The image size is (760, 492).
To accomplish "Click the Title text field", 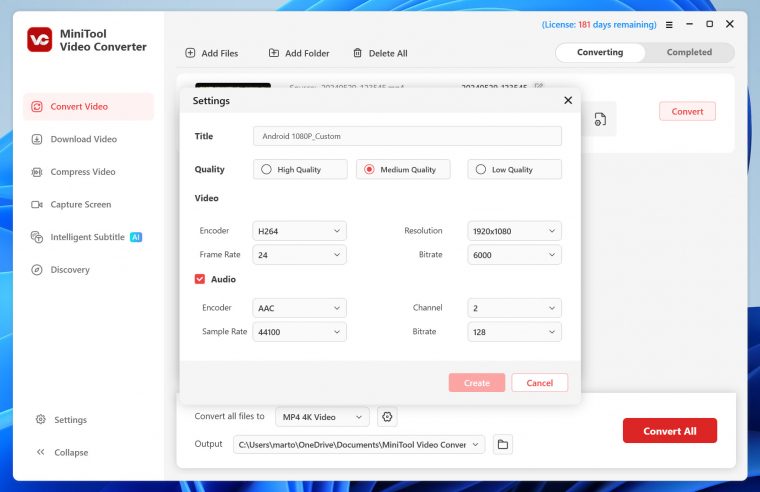I will click(407, 136).
